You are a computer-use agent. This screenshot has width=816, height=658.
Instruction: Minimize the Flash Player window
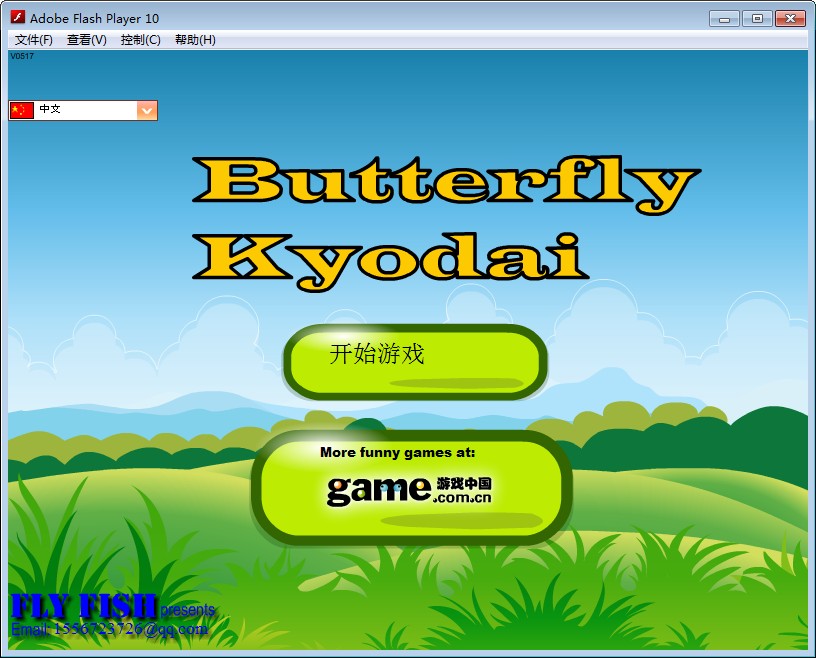[724, 18]
